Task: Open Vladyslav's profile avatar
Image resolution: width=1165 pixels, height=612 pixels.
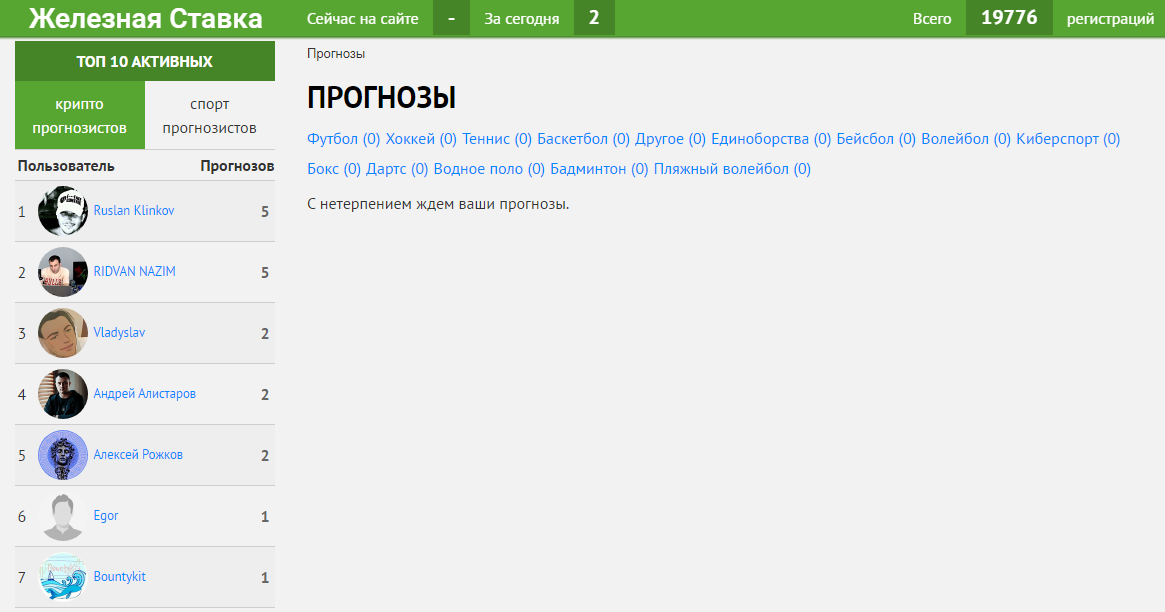Action: point(63,333)
